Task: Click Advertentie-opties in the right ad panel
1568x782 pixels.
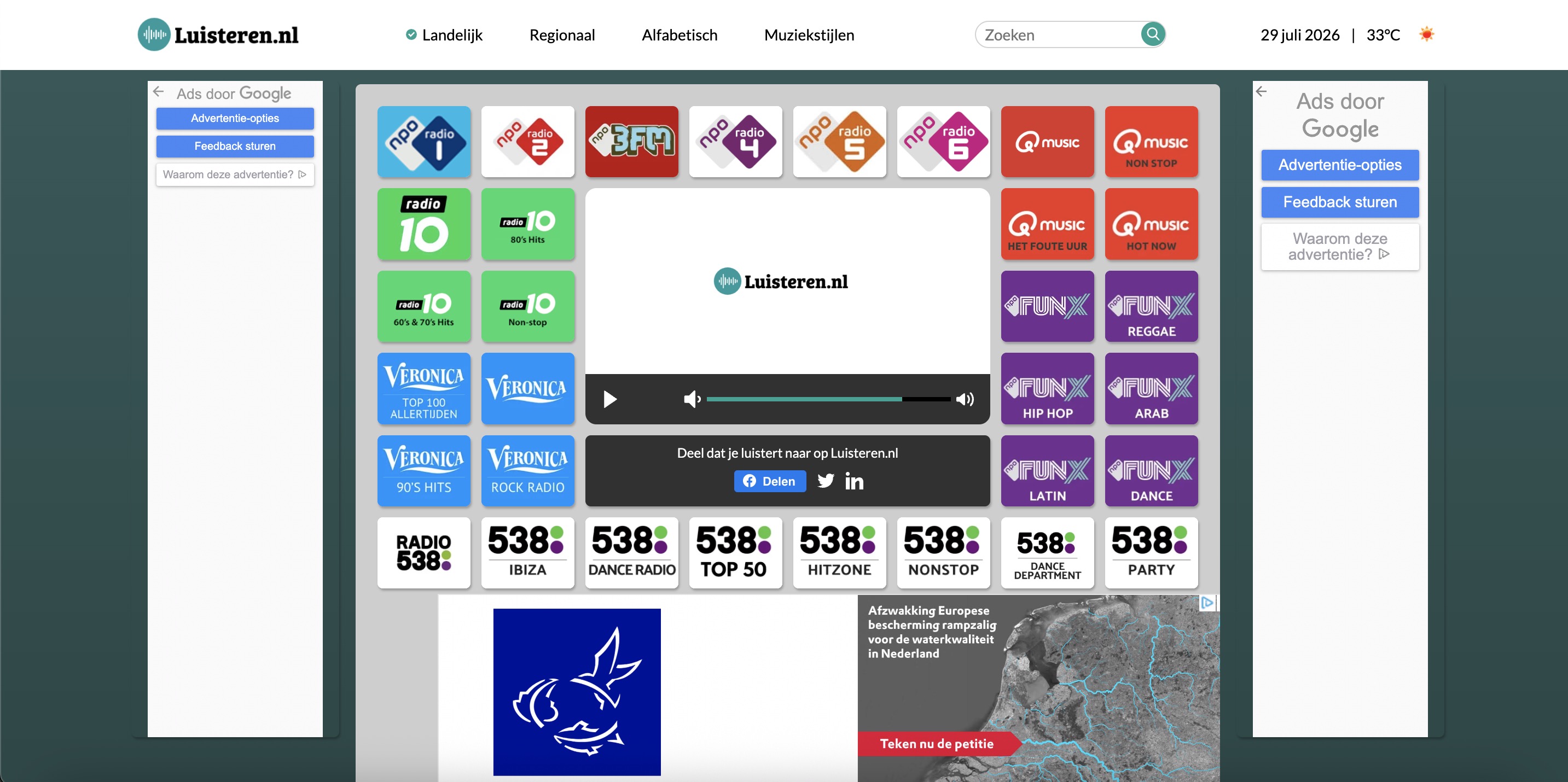Action: point(1340,165)
